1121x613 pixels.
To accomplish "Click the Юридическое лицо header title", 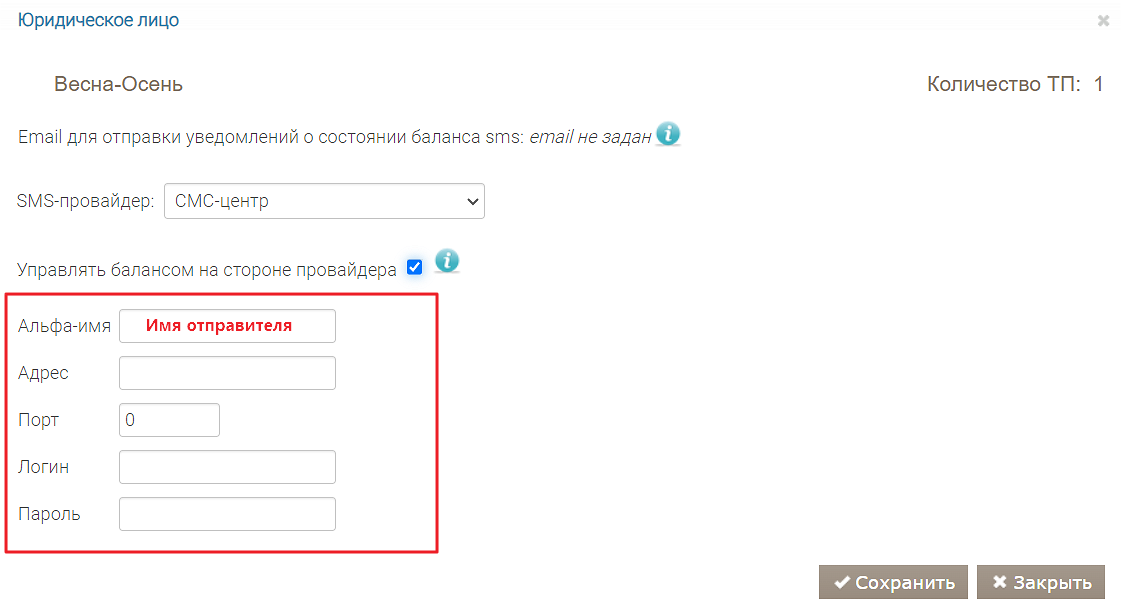I will coord(98,20).
